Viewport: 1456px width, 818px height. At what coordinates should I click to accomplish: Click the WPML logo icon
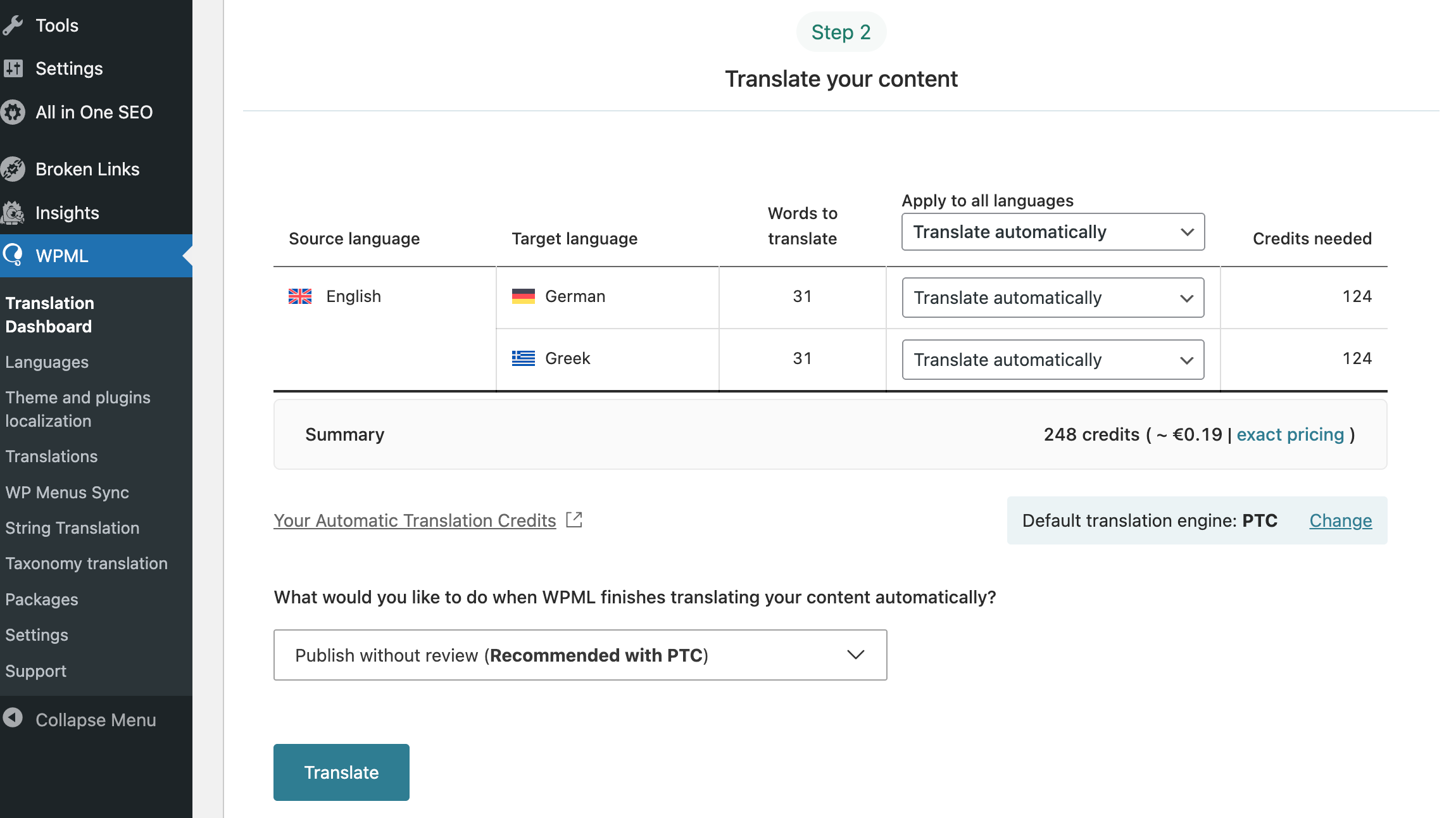[13, 255]
